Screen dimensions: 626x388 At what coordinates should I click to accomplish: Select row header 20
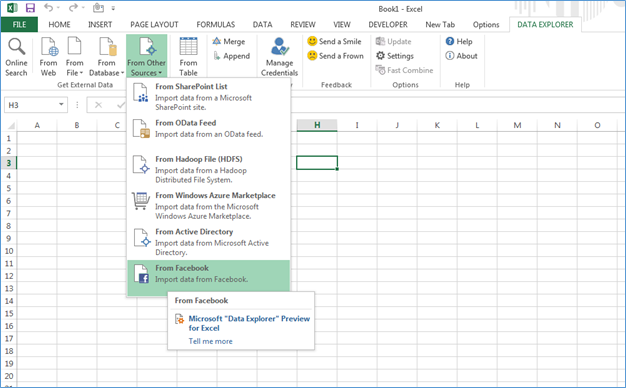(x=9, y=376)
